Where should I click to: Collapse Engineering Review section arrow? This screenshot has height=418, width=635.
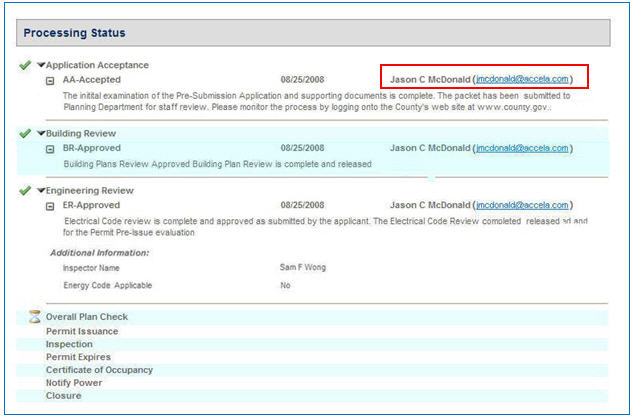pos(41,190)
